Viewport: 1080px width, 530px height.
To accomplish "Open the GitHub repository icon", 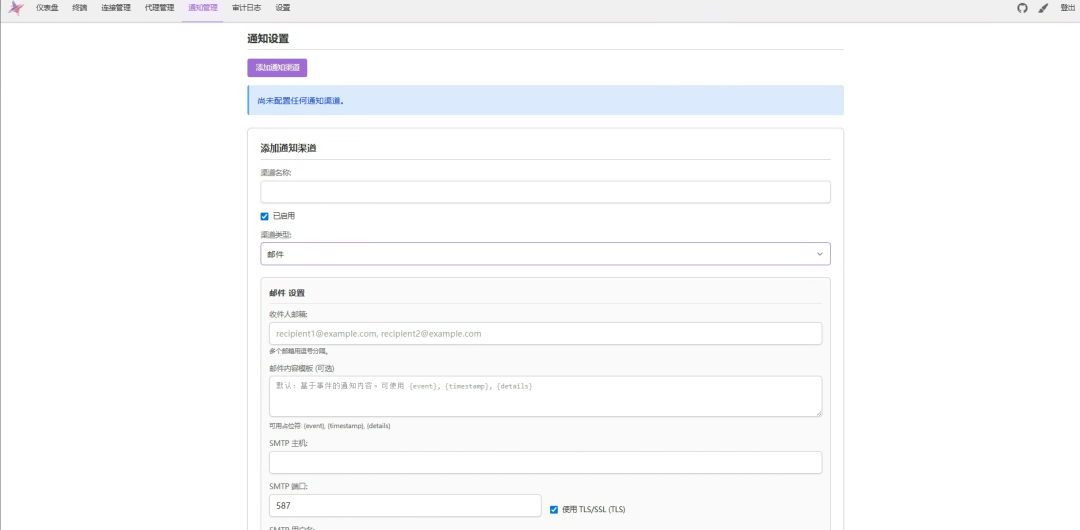I will tap(1022, 8).
